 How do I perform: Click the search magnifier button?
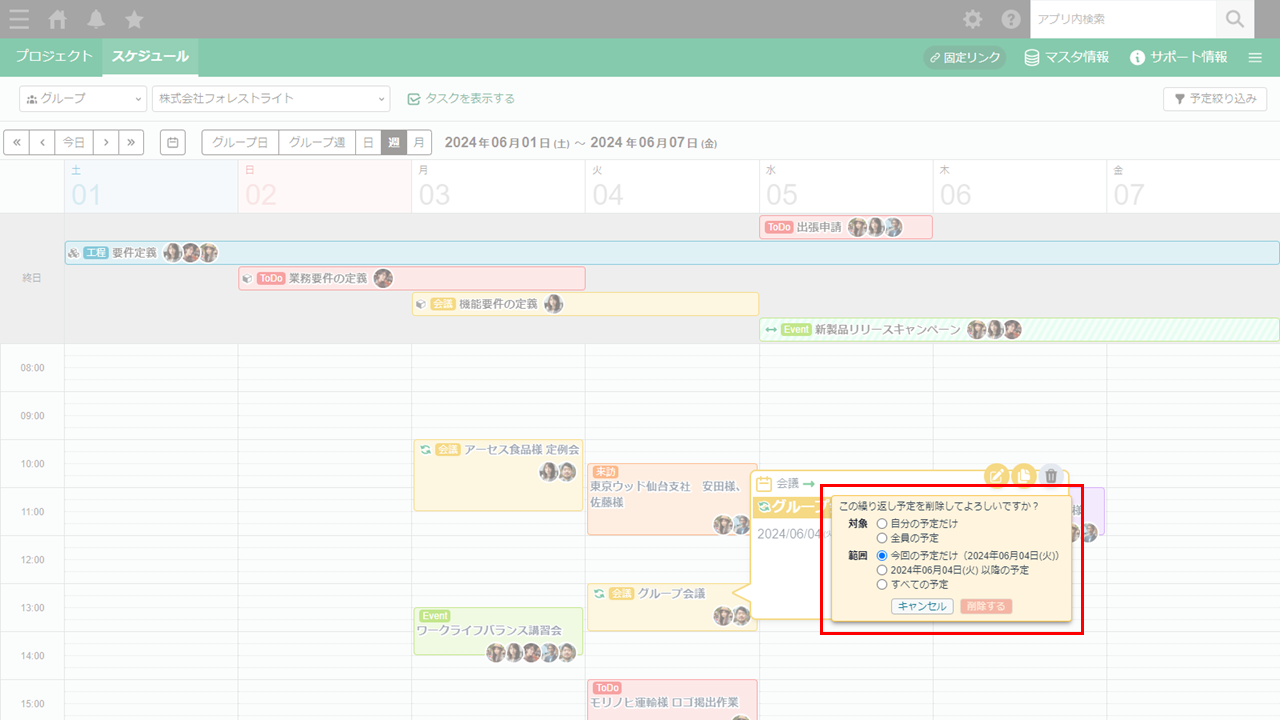[x=1235, y=19]
